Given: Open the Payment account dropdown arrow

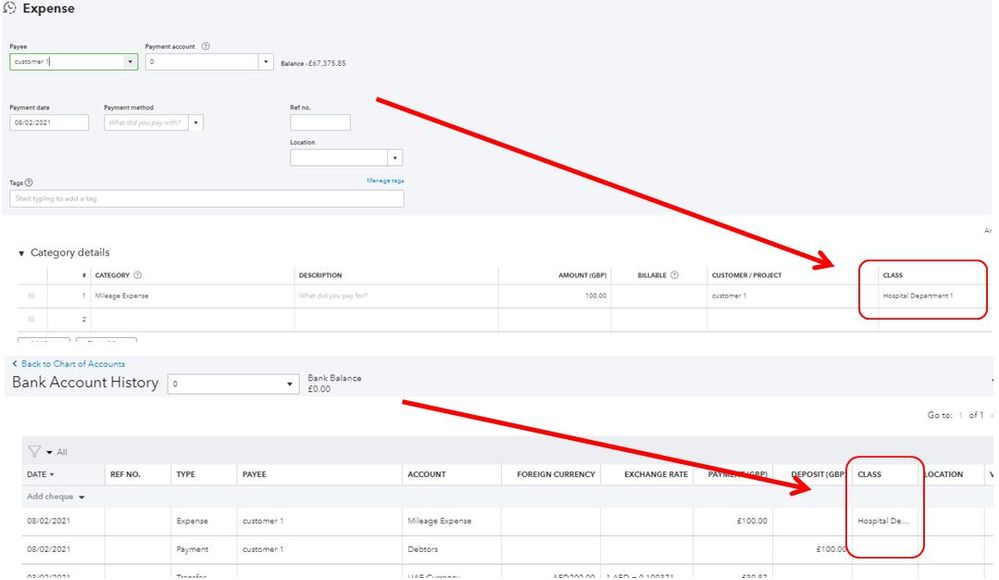Looking at the screenshot, I should [x=266, y=62].
